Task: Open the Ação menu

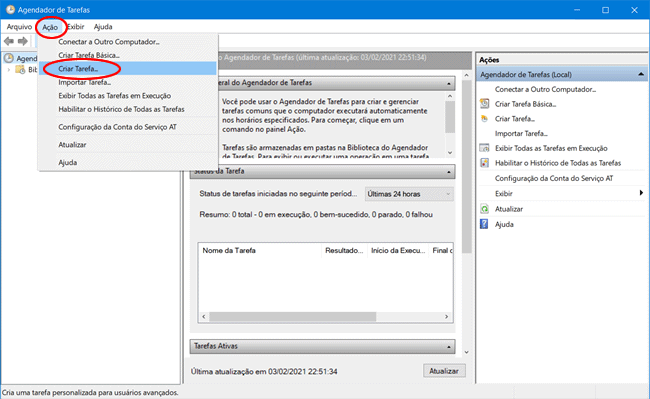Action: coord(50,27)
